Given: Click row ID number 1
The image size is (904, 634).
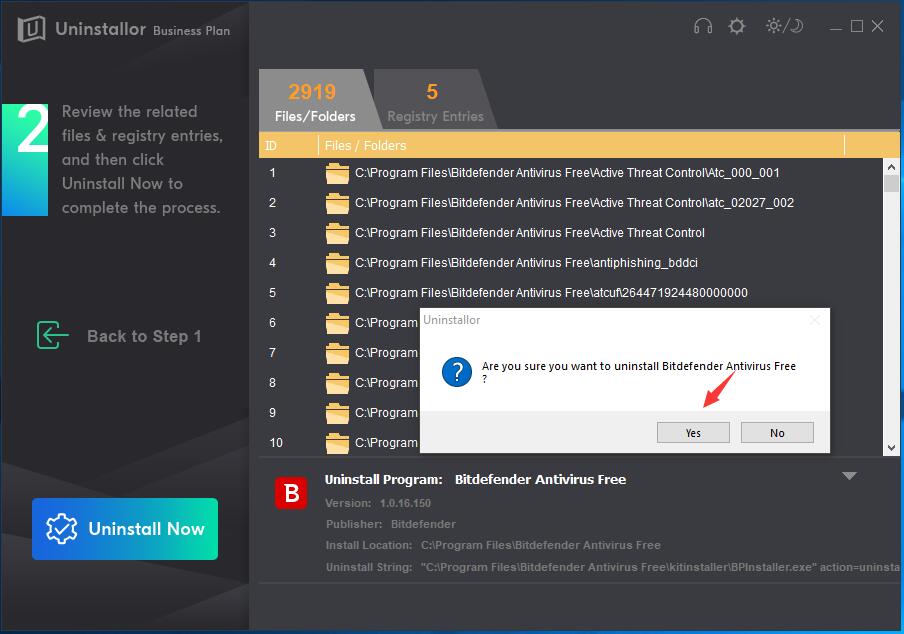Looking at the screenshot, I should (272, 173).
